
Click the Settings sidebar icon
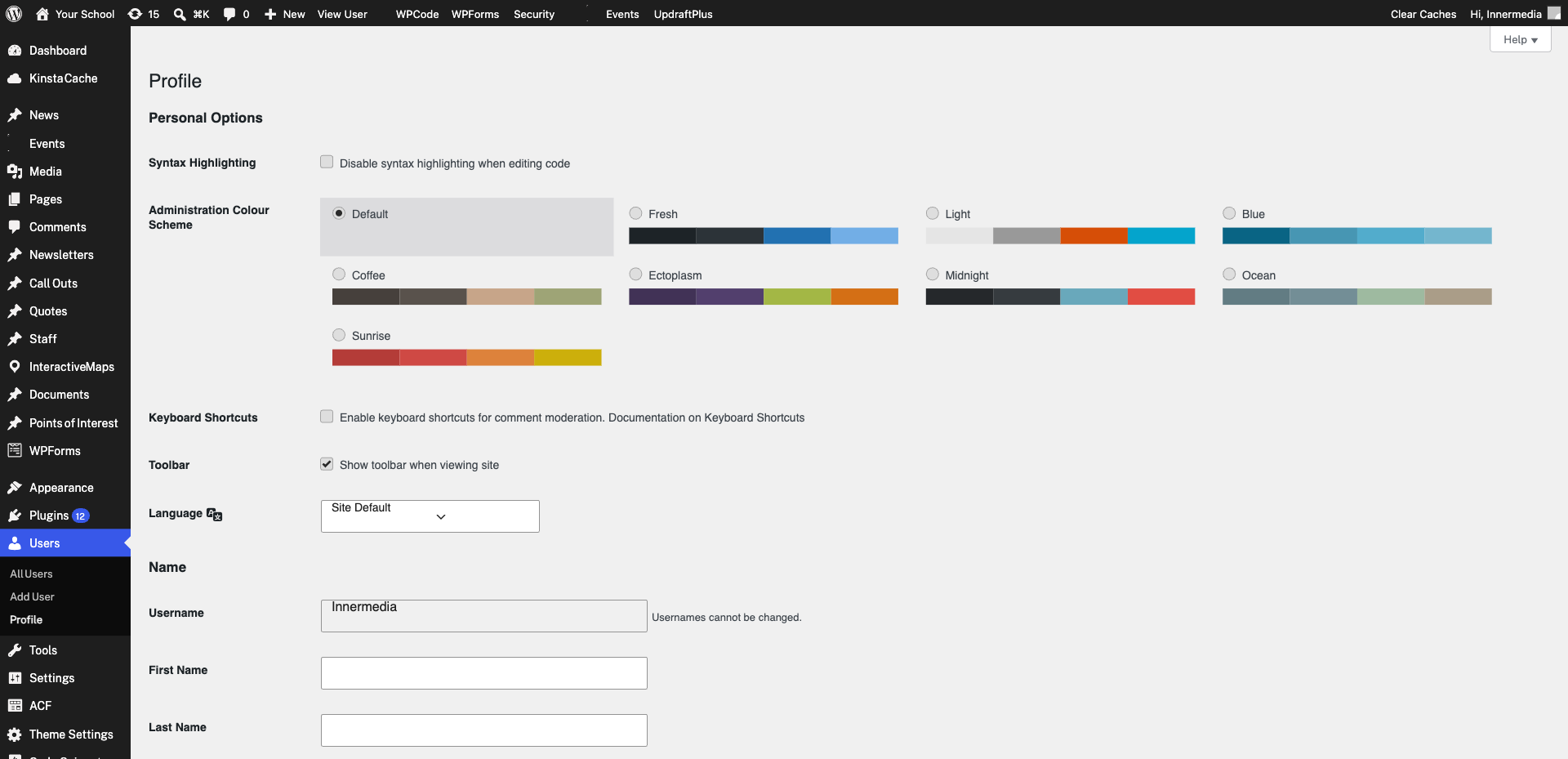tap(15, 678)
